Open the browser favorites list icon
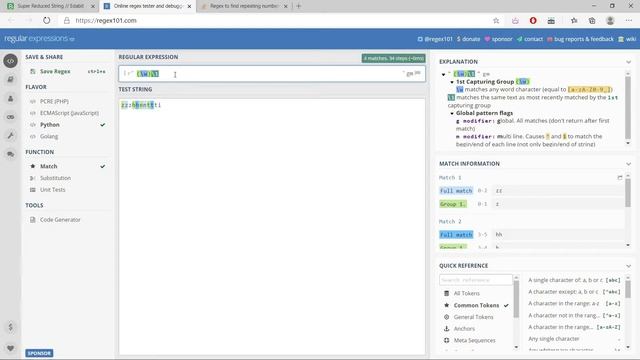 [574, 20]
